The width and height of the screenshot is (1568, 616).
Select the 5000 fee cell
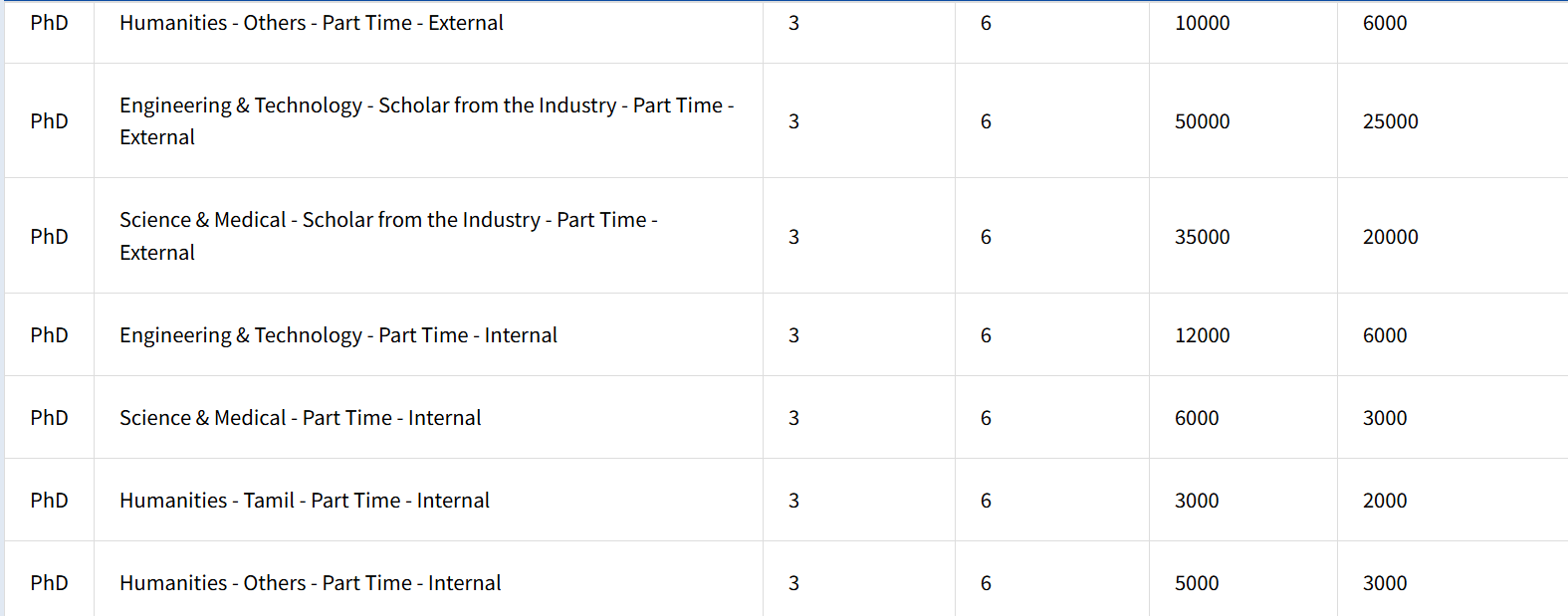[x=1196, y=583]
